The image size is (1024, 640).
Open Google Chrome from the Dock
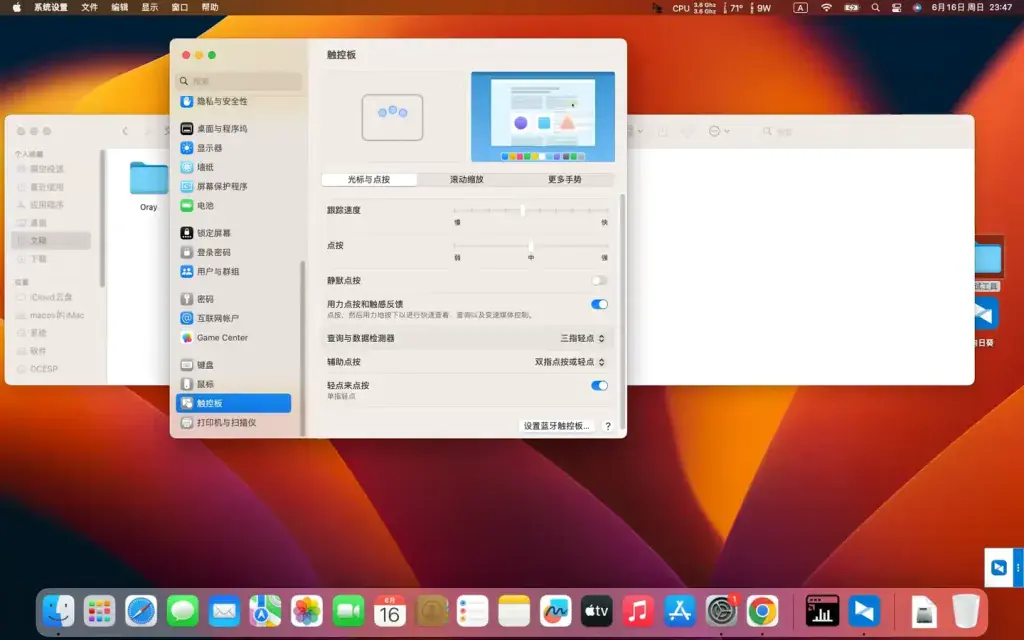[x=762, y=612]
